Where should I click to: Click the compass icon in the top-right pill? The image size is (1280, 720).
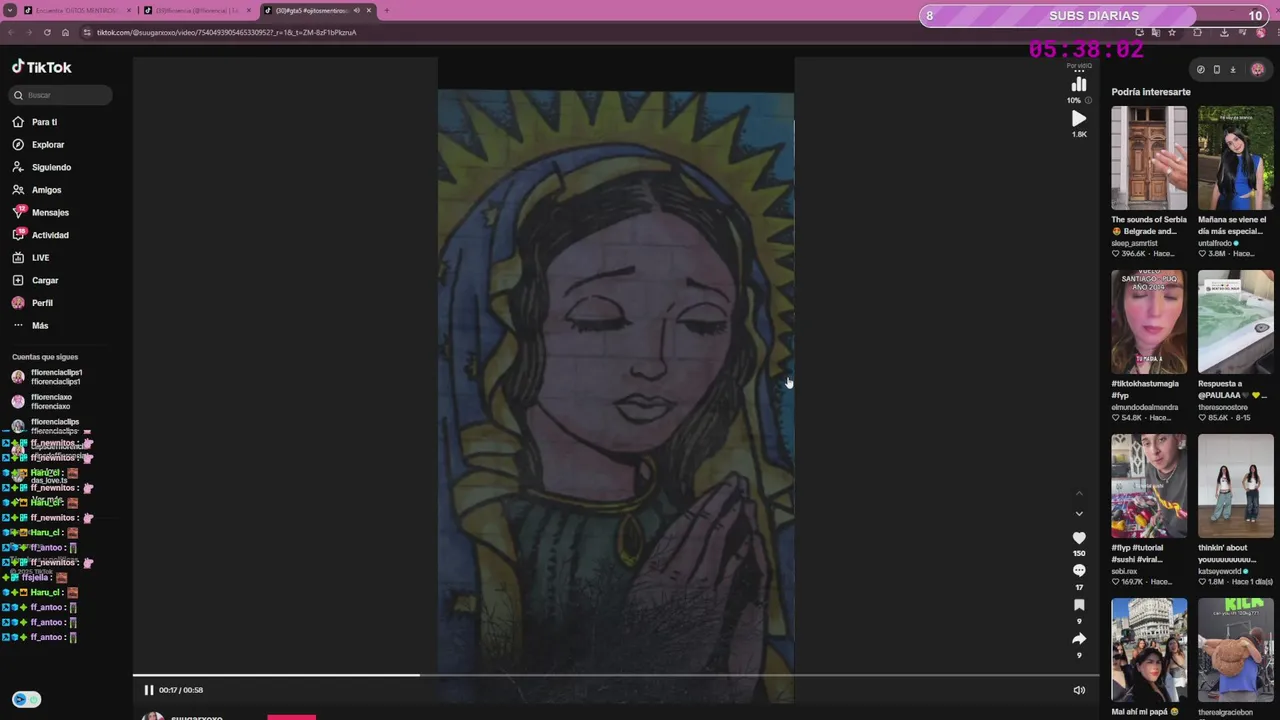coord(1201,69)
